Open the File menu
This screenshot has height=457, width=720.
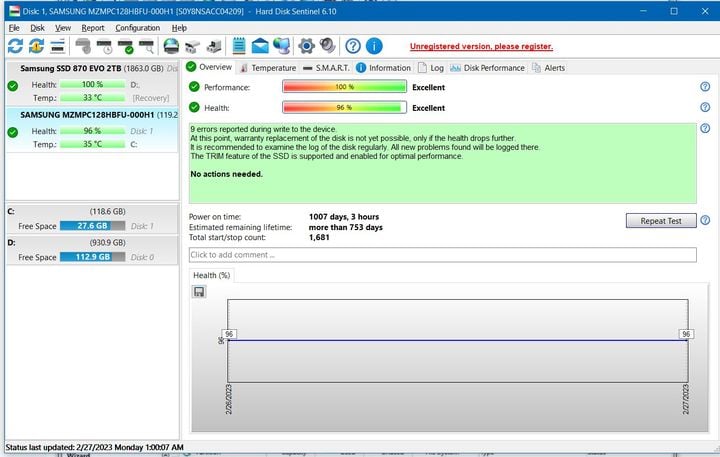tap(14, 28)
